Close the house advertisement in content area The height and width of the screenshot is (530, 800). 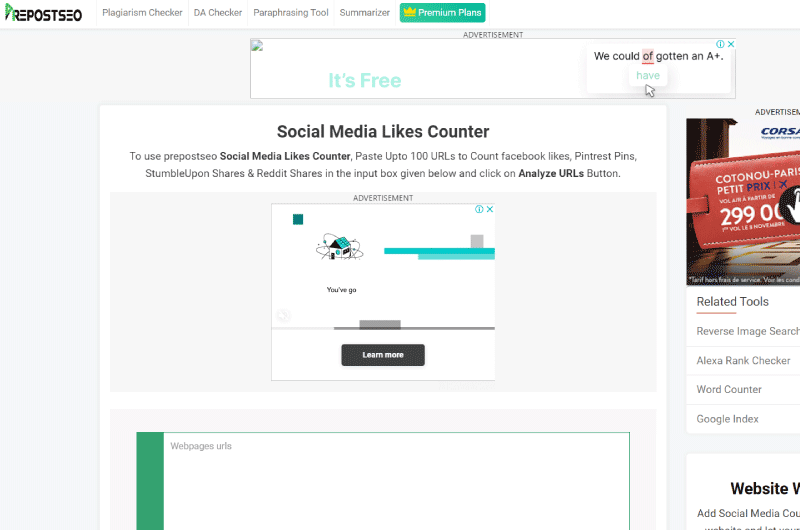(x=490, y=209)
